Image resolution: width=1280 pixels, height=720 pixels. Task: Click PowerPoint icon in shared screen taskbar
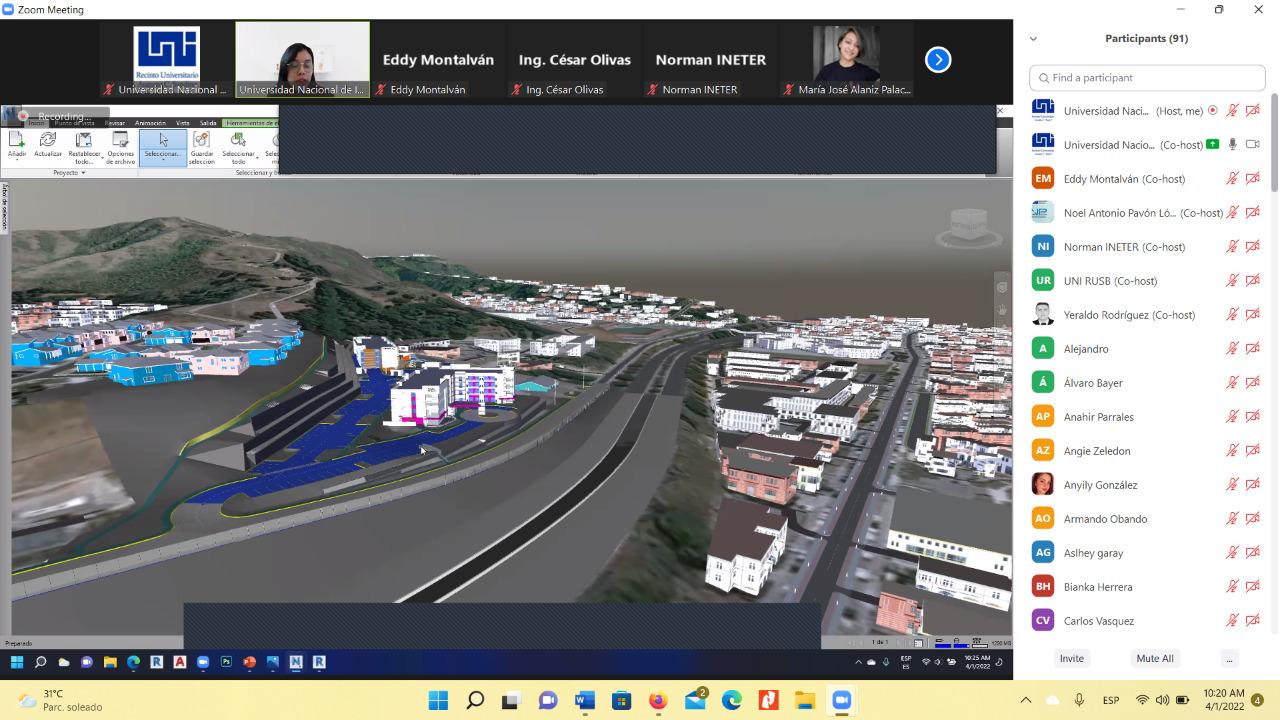click(x=249, y=662)
